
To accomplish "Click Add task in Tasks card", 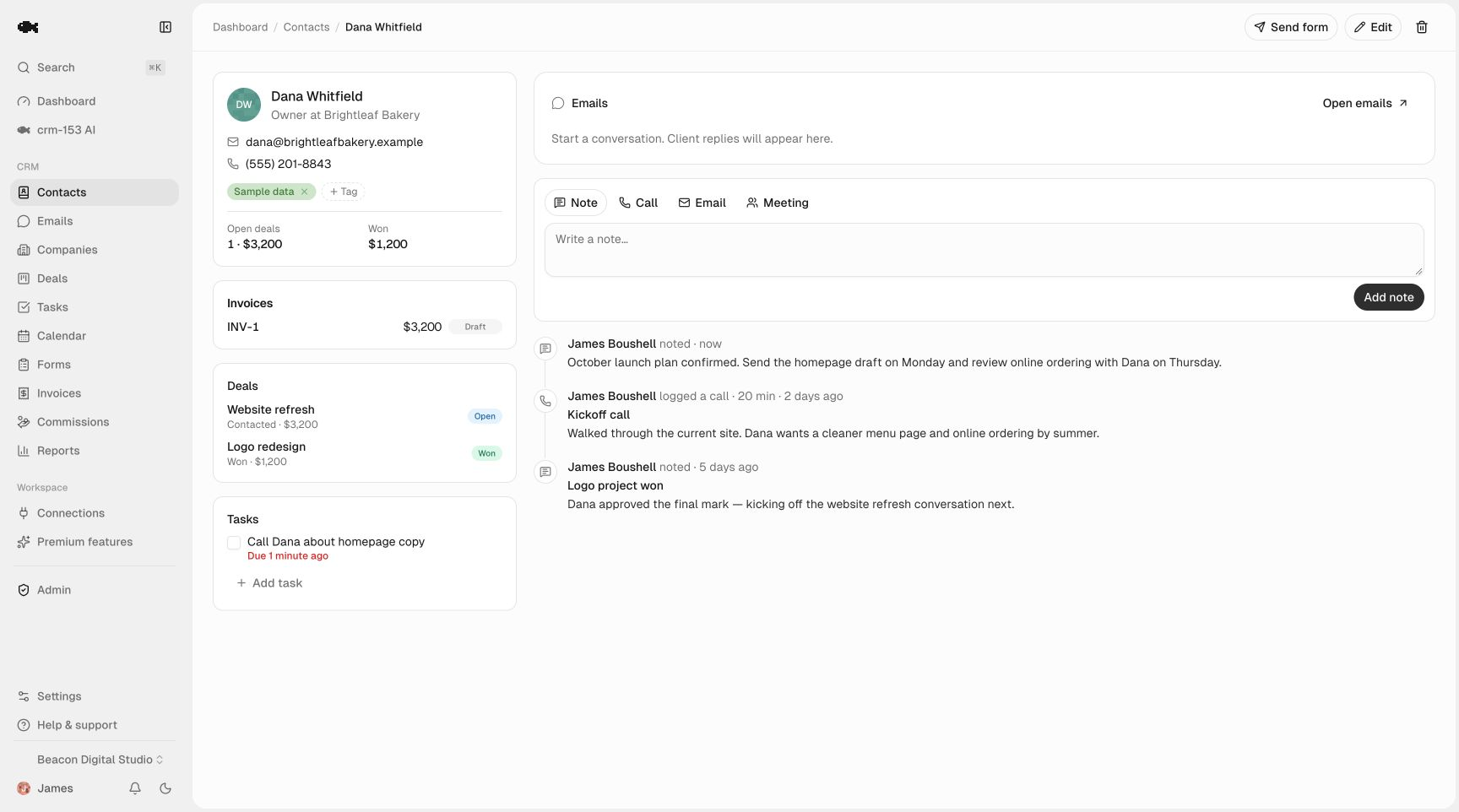I will pos(269,583).
